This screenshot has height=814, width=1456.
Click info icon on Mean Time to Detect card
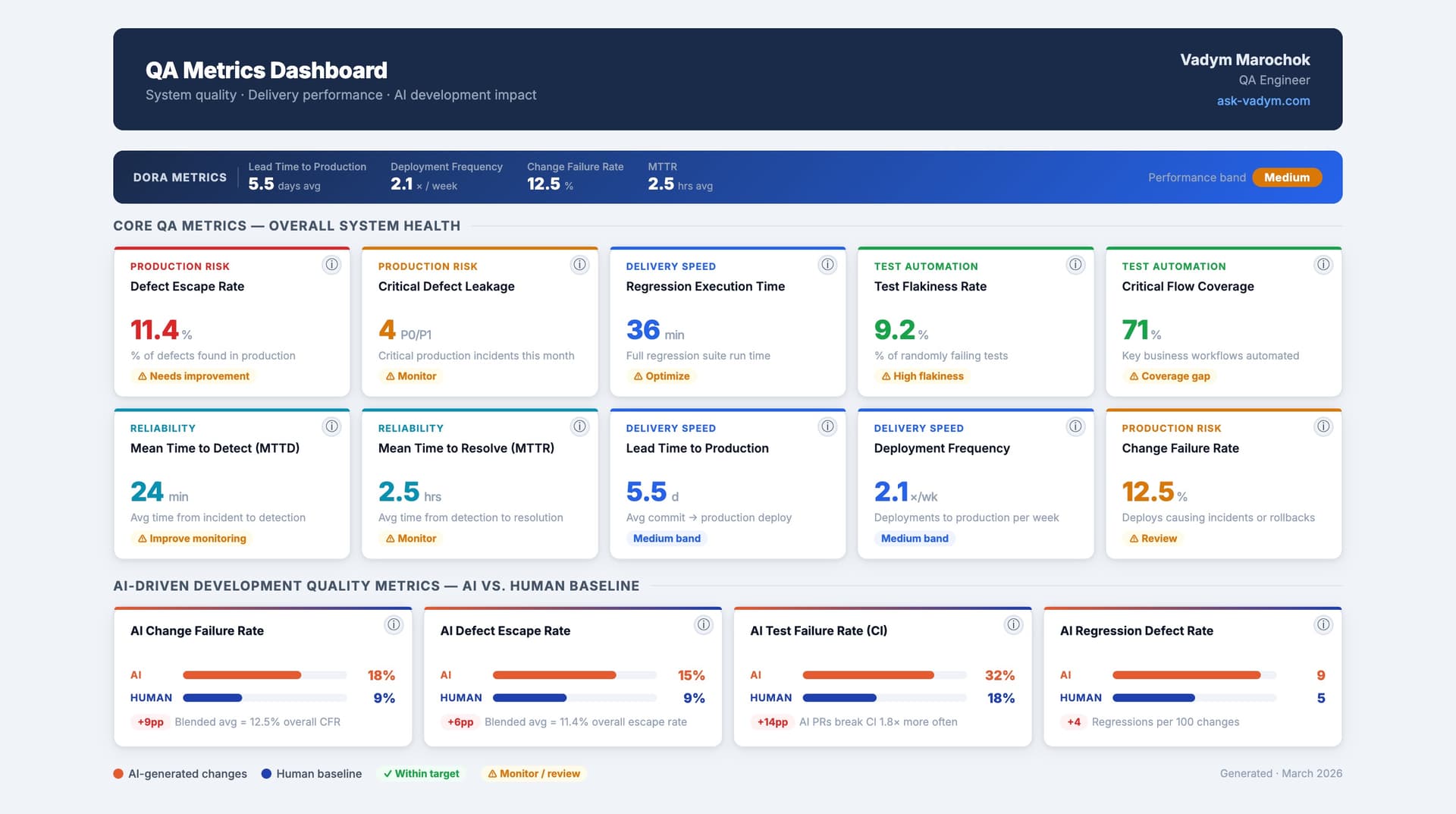pos(331,426)
